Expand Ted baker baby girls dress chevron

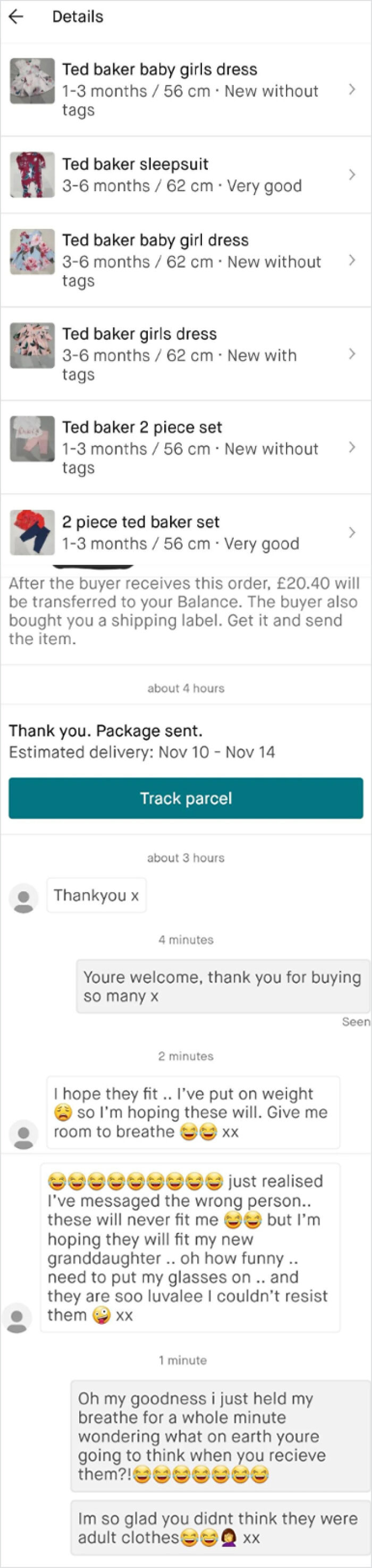[352, 90]
